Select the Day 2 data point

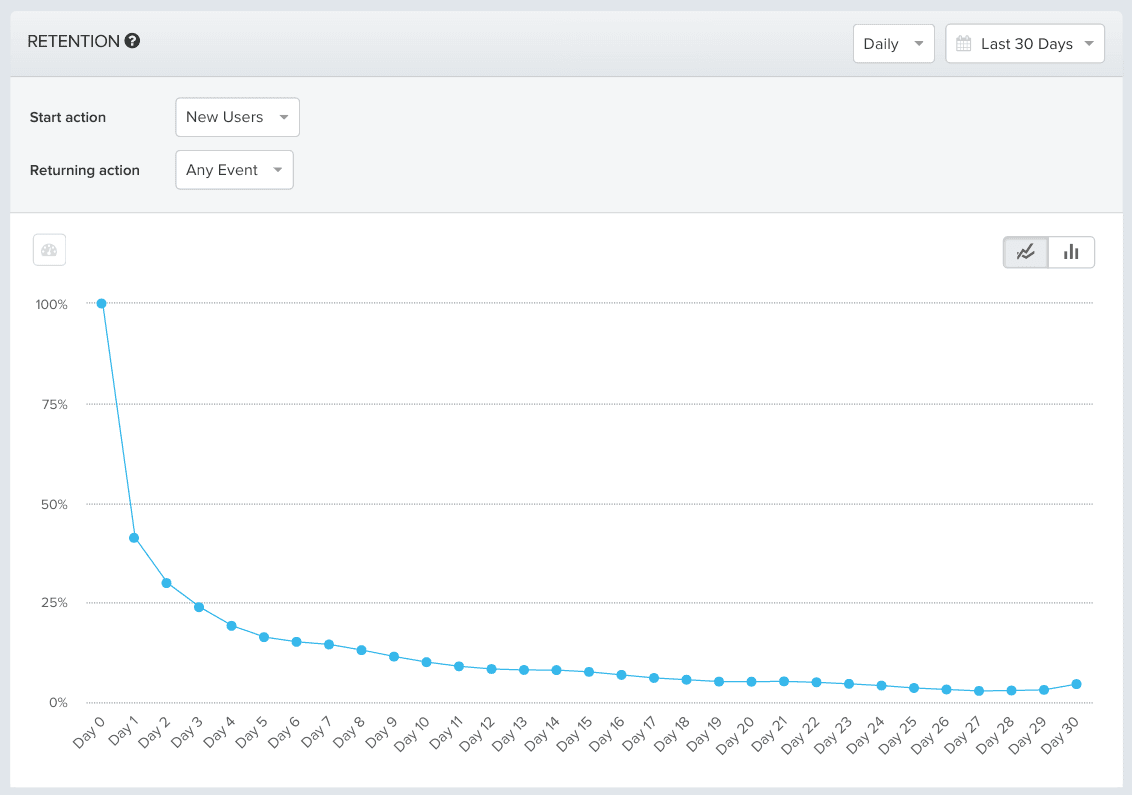pyautogui.click(x=166, y=583)
